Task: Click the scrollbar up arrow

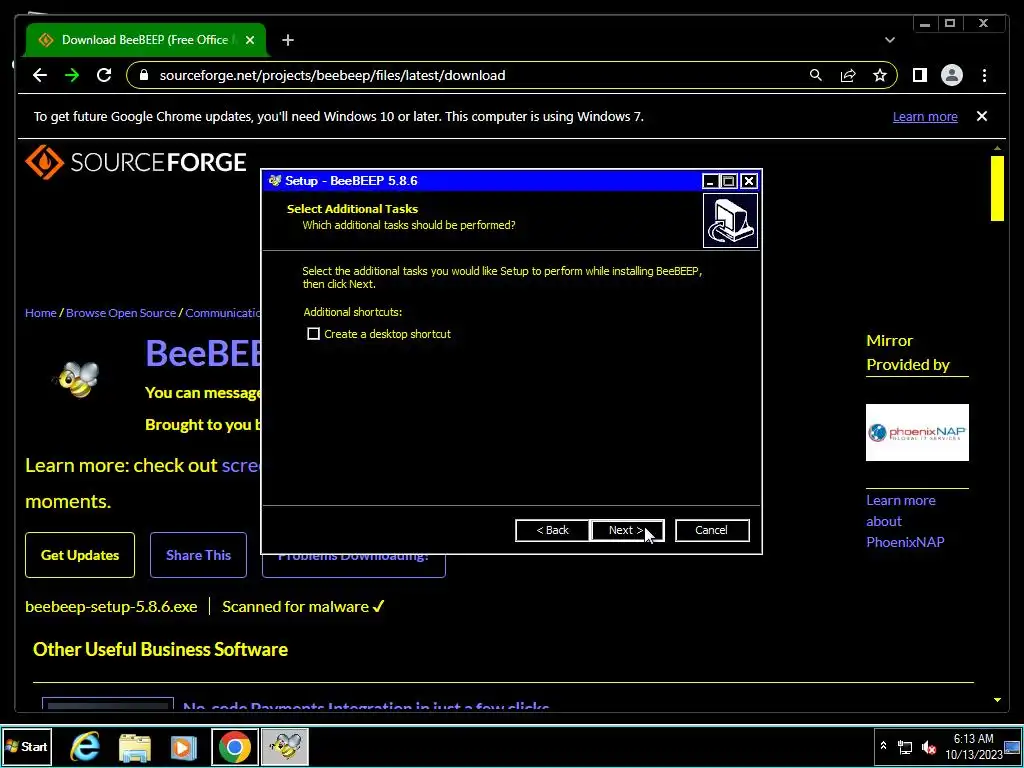Action: [997, 148]
